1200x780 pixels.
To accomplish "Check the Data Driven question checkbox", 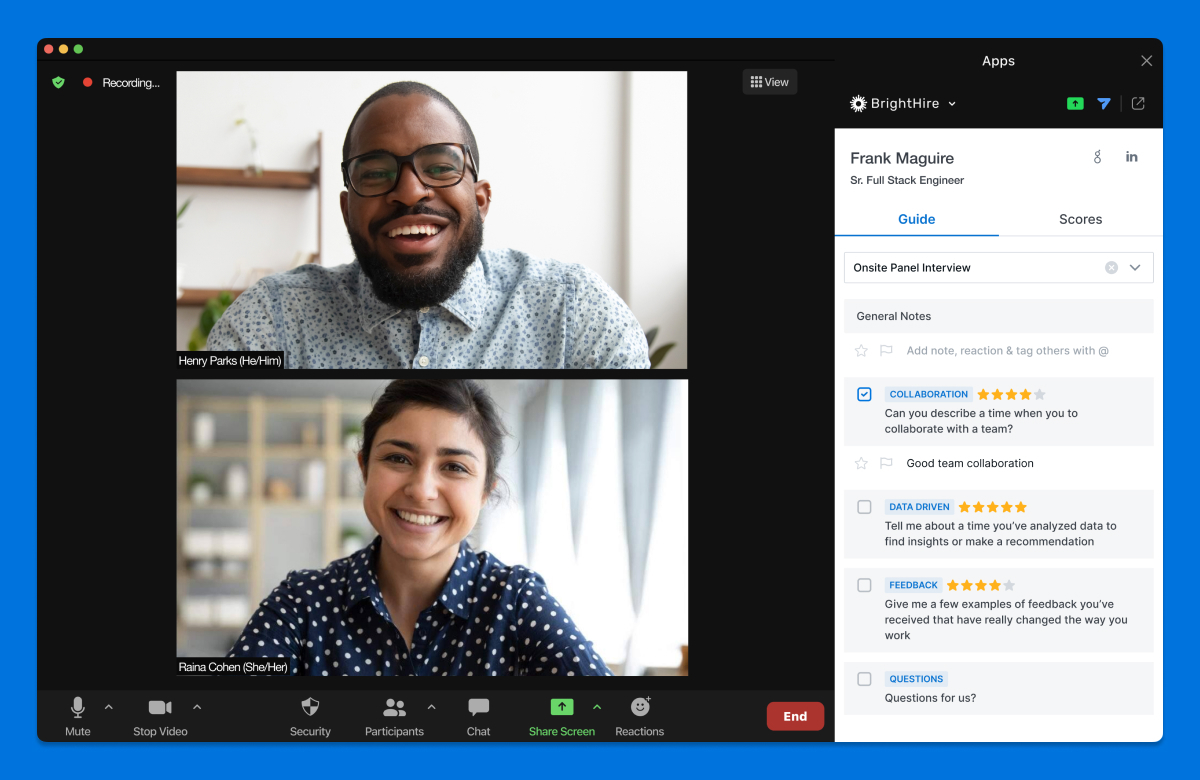I will click(x=864, y=507).
